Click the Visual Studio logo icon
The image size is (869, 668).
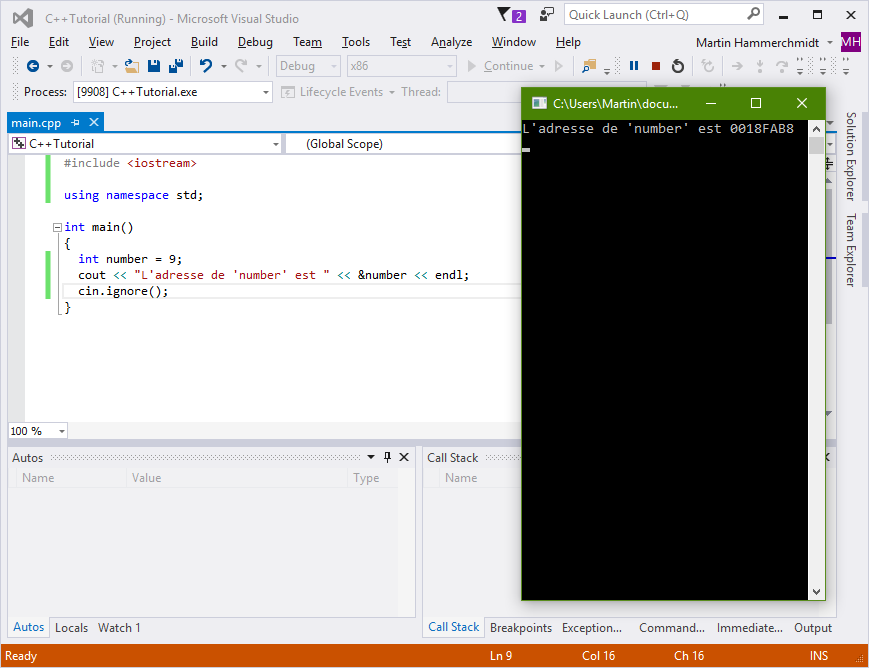click(23, 18)
